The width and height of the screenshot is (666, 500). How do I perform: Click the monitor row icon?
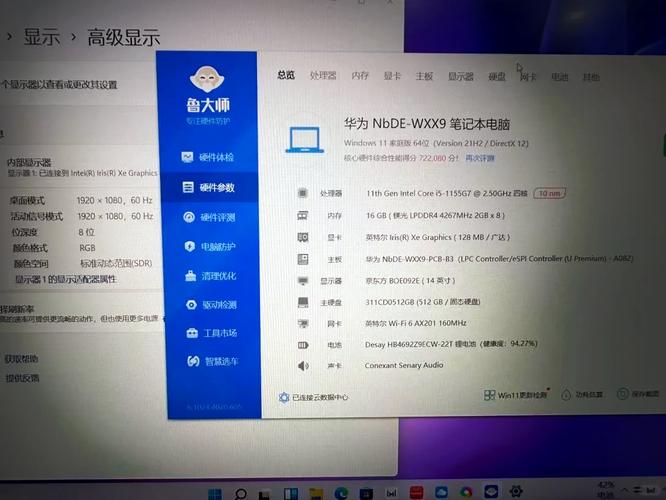pyautogui.click(x=303, y=281)
